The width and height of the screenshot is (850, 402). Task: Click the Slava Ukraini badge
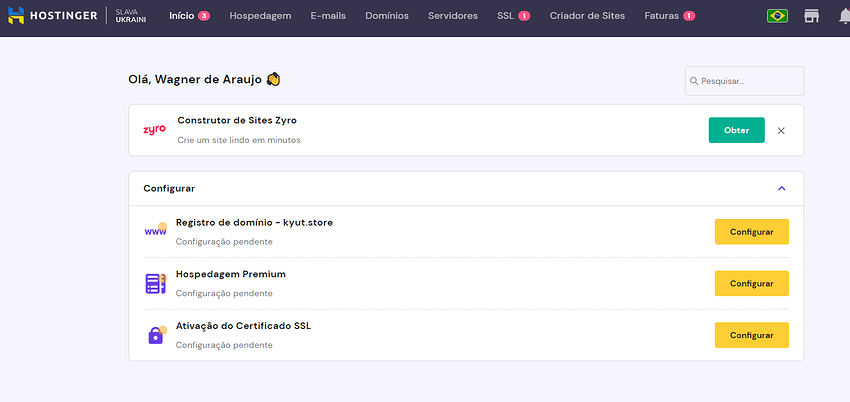(131, 16)
